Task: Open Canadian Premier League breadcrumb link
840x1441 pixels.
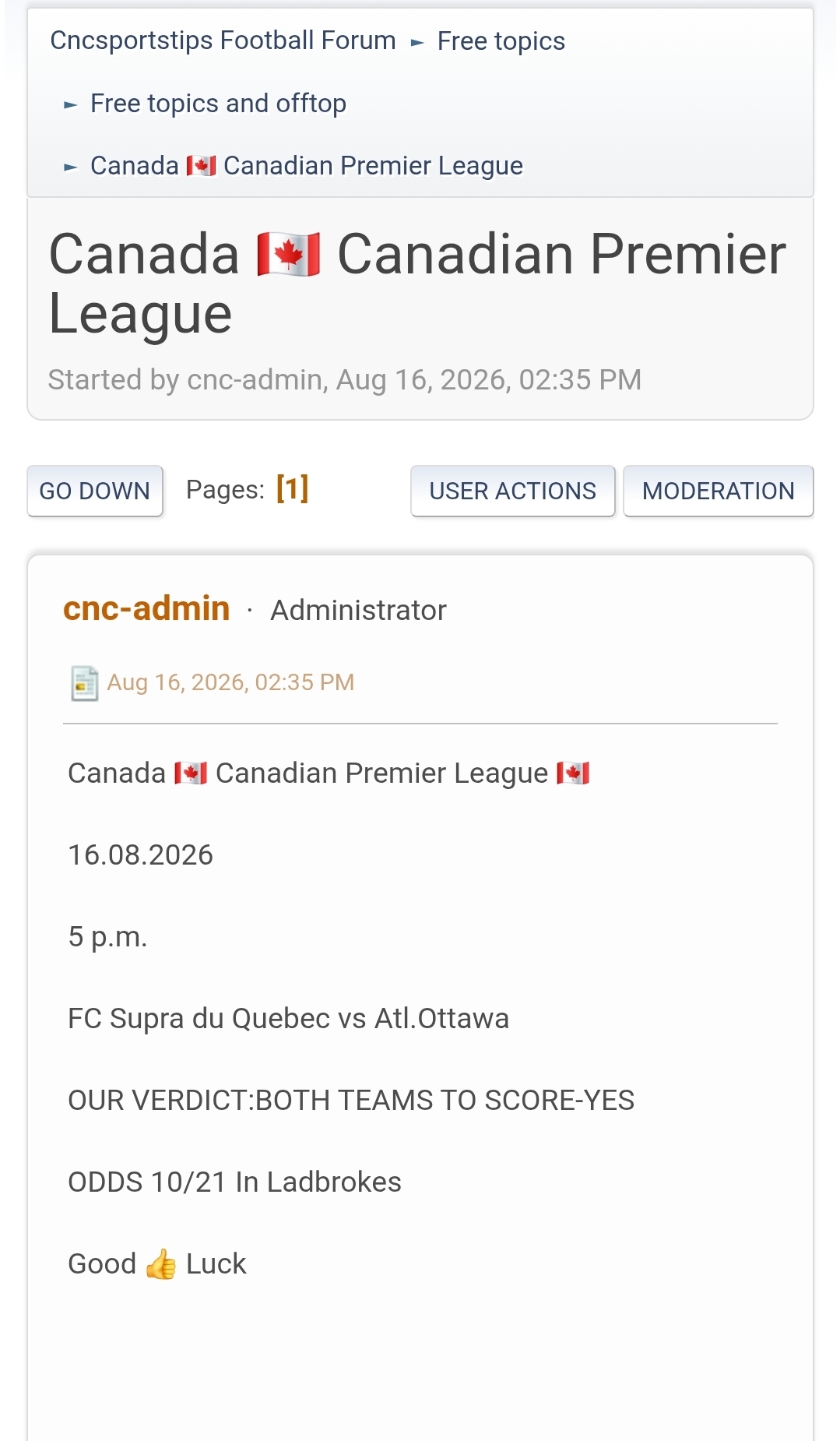Action: [307, 165]
